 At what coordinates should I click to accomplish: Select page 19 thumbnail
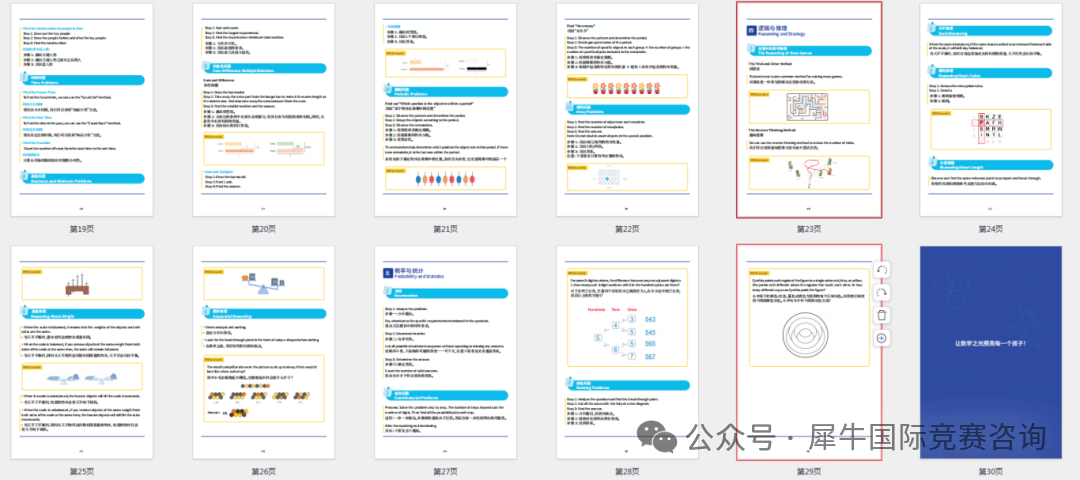pos(82,110)
